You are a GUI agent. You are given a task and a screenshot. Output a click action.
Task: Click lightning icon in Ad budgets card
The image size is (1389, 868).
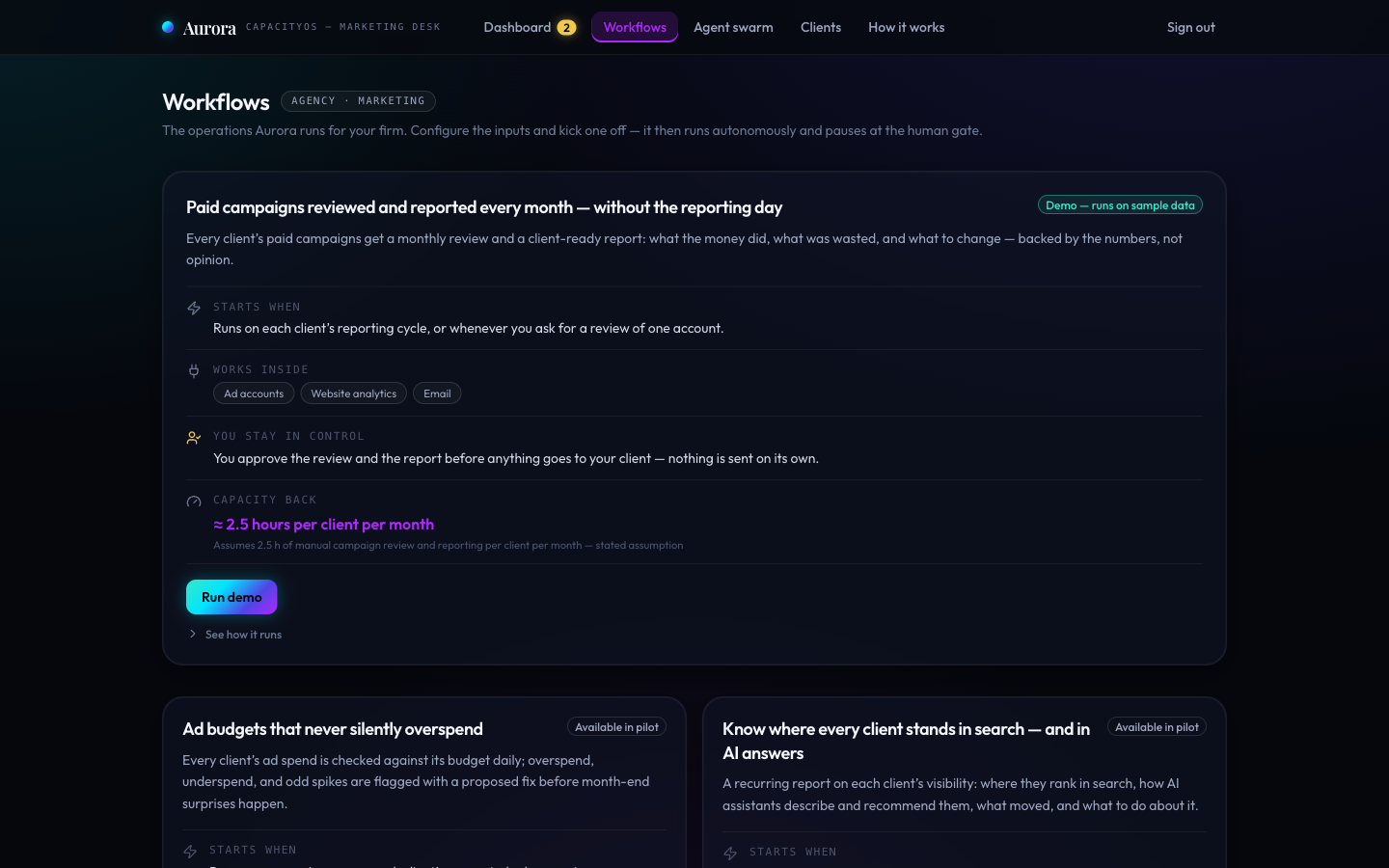190,852
